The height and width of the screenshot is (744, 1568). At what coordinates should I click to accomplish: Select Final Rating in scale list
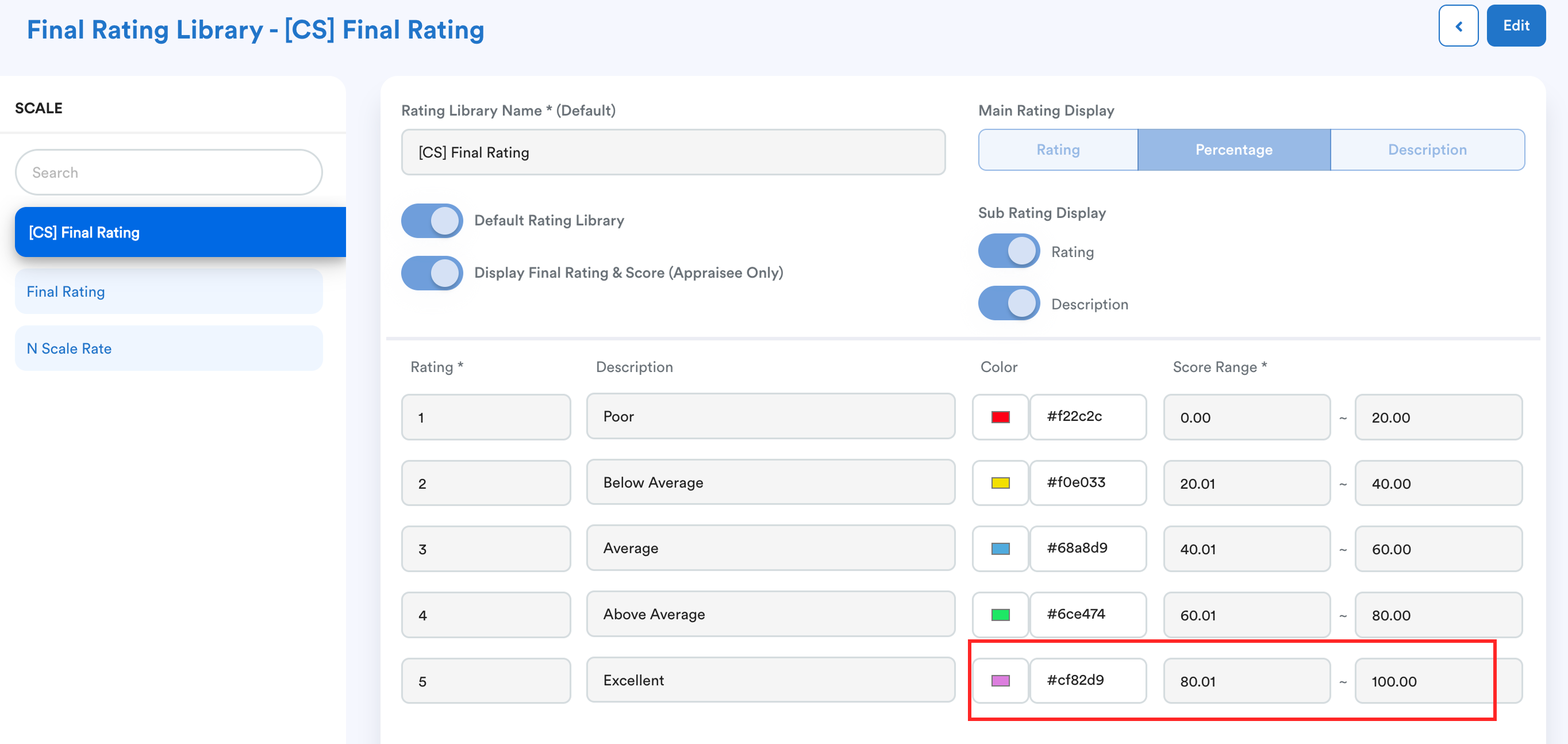point(168,292)
